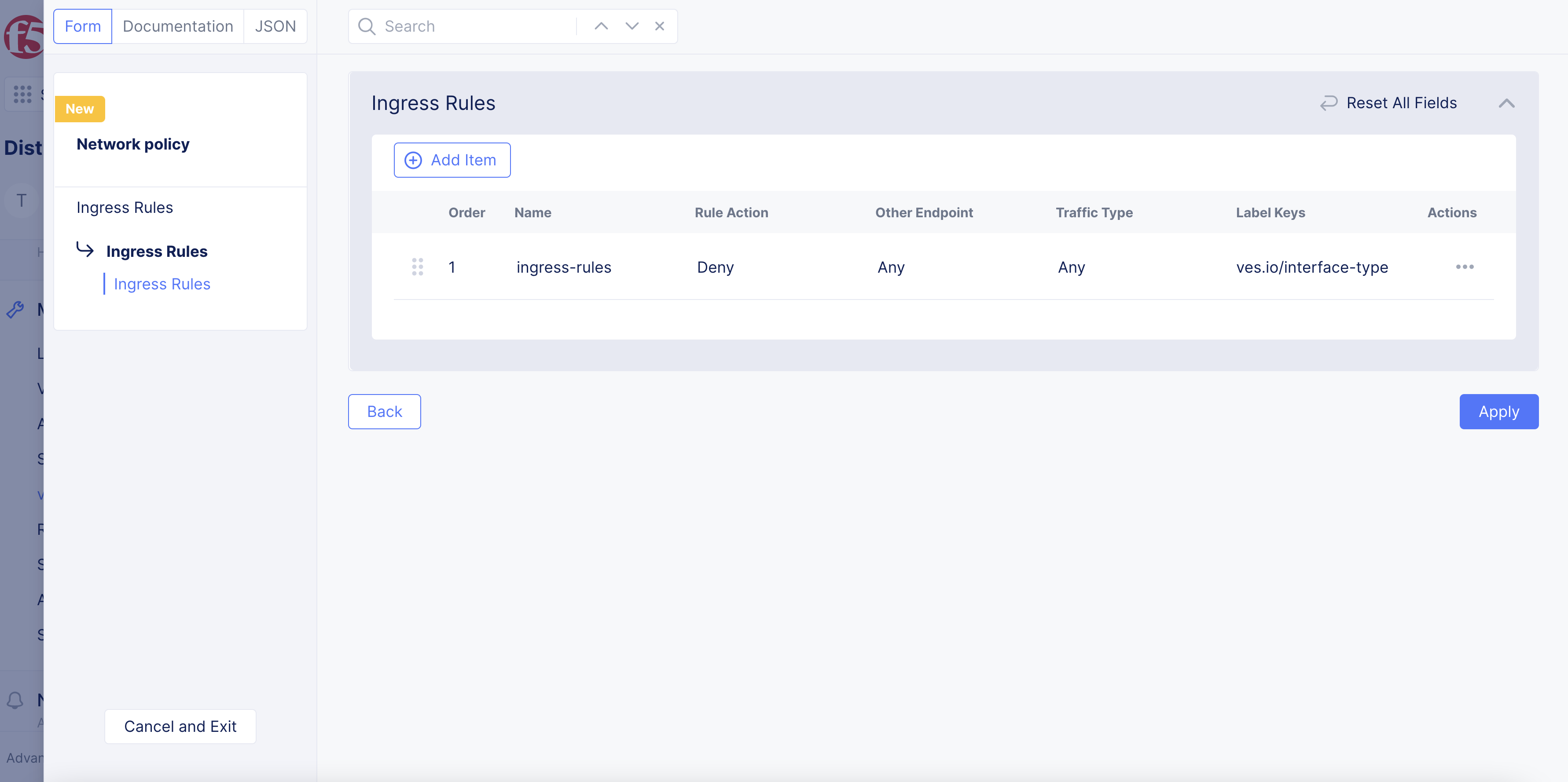Open the app grid launcher icon
This screenshot has height=782, width=1568.
click(x=22, y=94)
